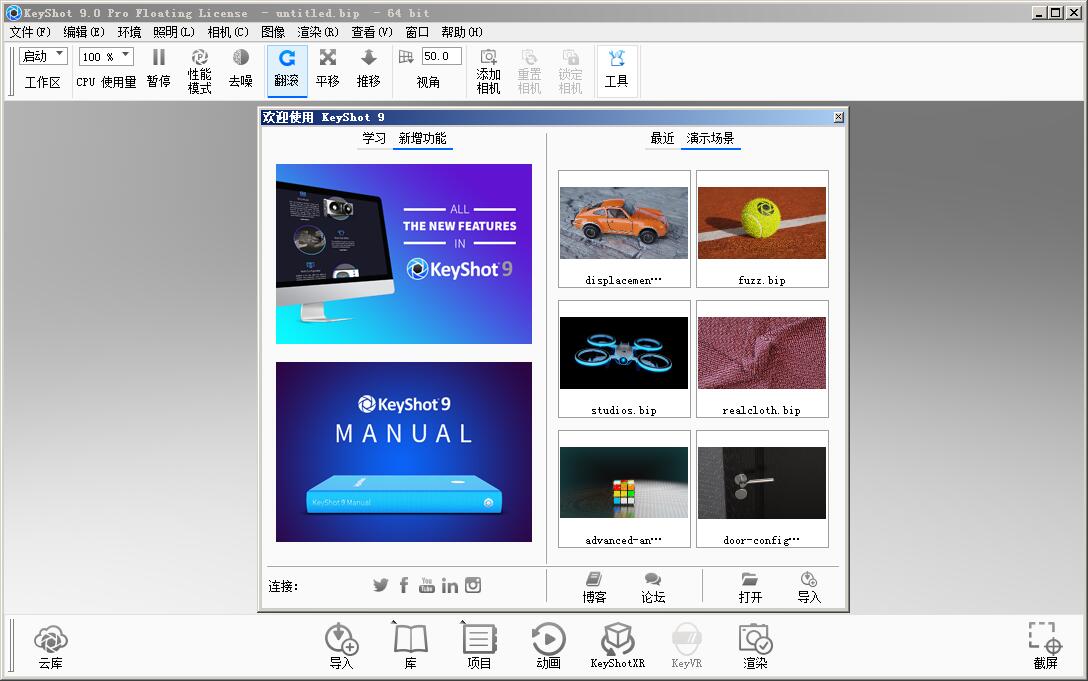Image resolution: width=1088 pixels, height=681 pixels.
Task: Open the 库 library panel
Action: click(x=410, y=646)
